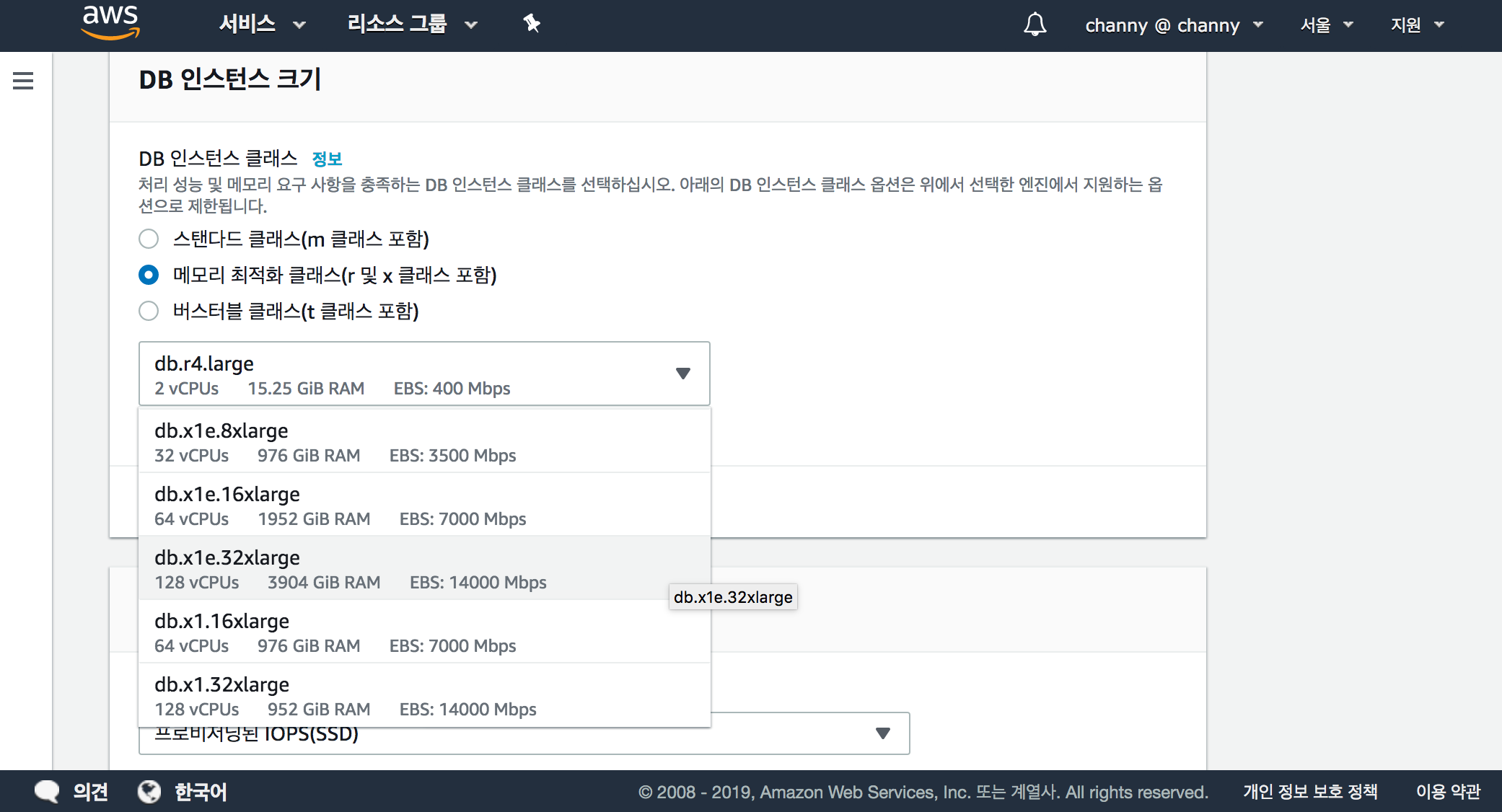Open notifications bell icon
Image resolution: width=1502 pixels, height=812 pixels.
tap(1035, 25)
